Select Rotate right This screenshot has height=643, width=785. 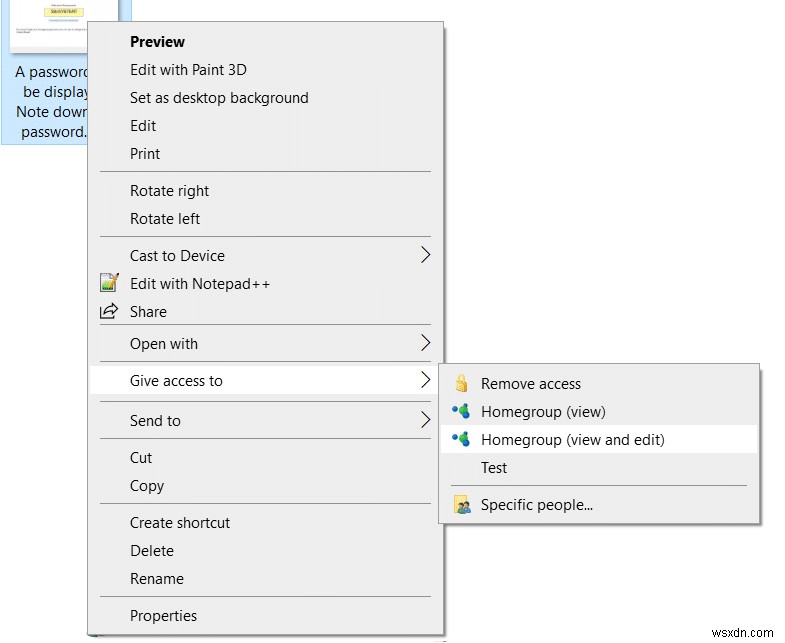[x=169, y=190]
